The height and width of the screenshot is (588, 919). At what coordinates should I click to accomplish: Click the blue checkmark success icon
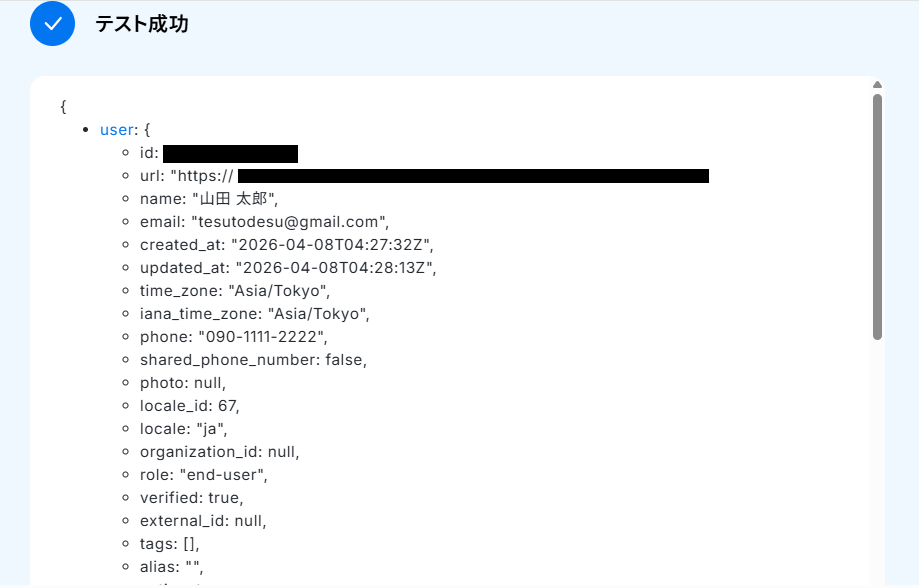53,24
